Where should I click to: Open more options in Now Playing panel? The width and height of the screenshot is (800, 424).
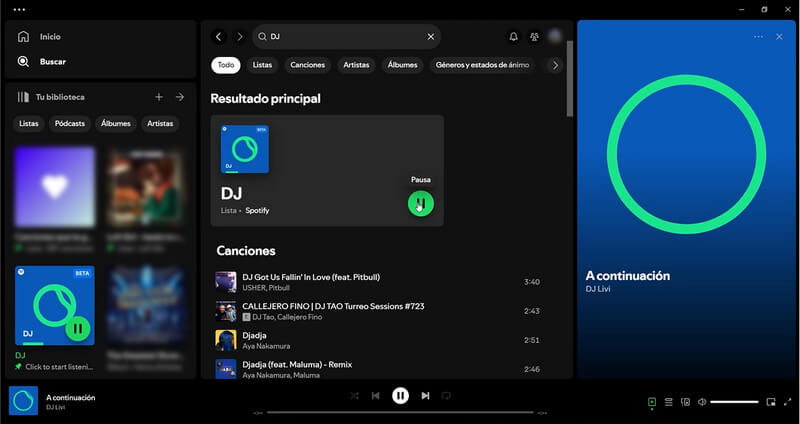[759, 37]
